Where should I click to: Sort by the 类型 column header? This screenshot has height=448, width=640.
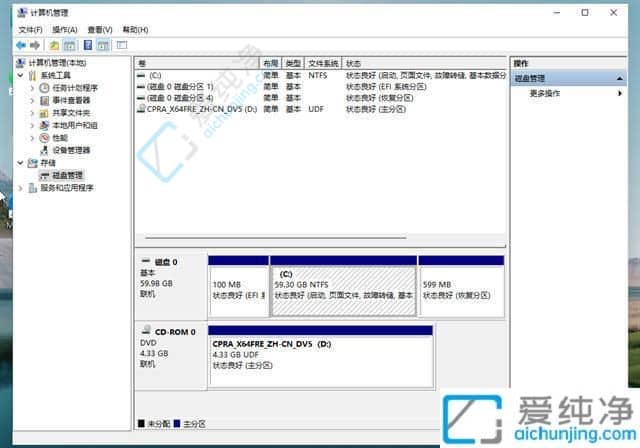click(293, 63)
